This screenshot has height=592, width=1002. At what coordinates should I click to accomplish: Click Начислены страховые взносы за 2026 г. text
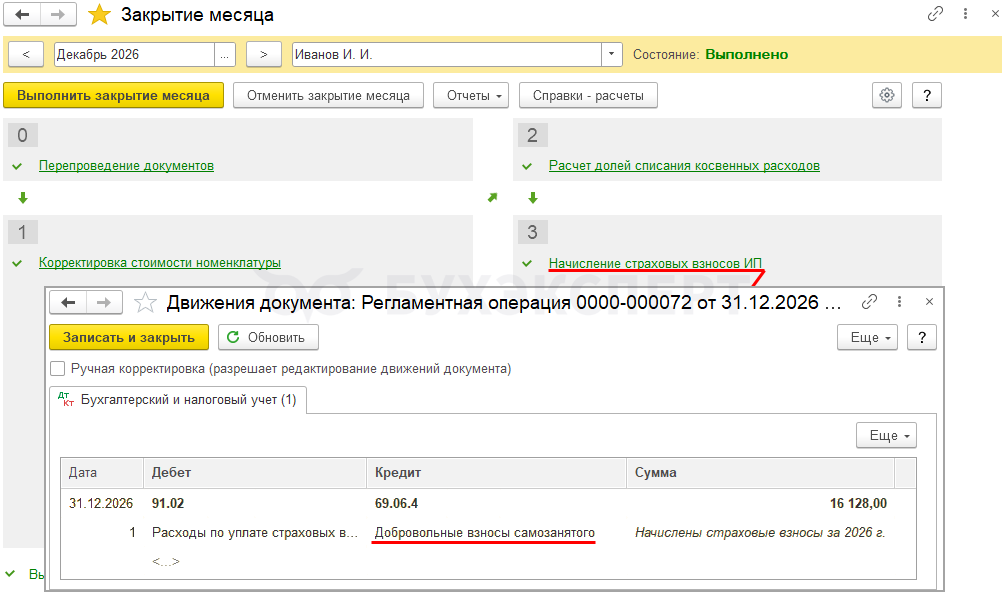[x=760, y=533]
